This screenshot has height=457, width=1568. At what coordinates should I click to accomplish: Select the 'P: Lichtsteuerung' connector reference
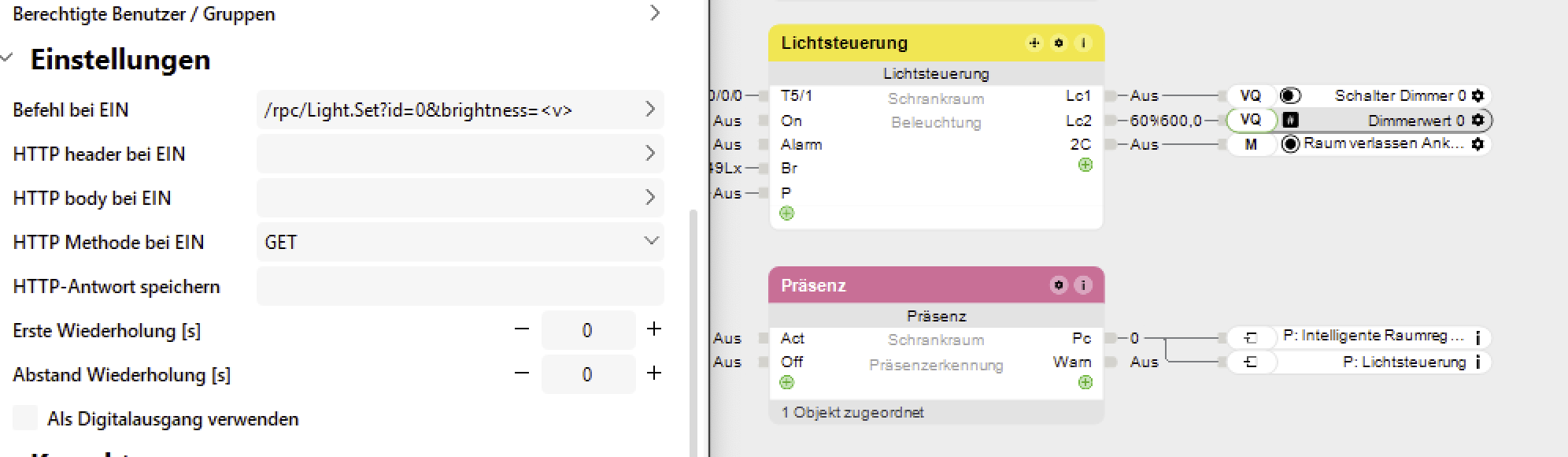pos(1403,362)
